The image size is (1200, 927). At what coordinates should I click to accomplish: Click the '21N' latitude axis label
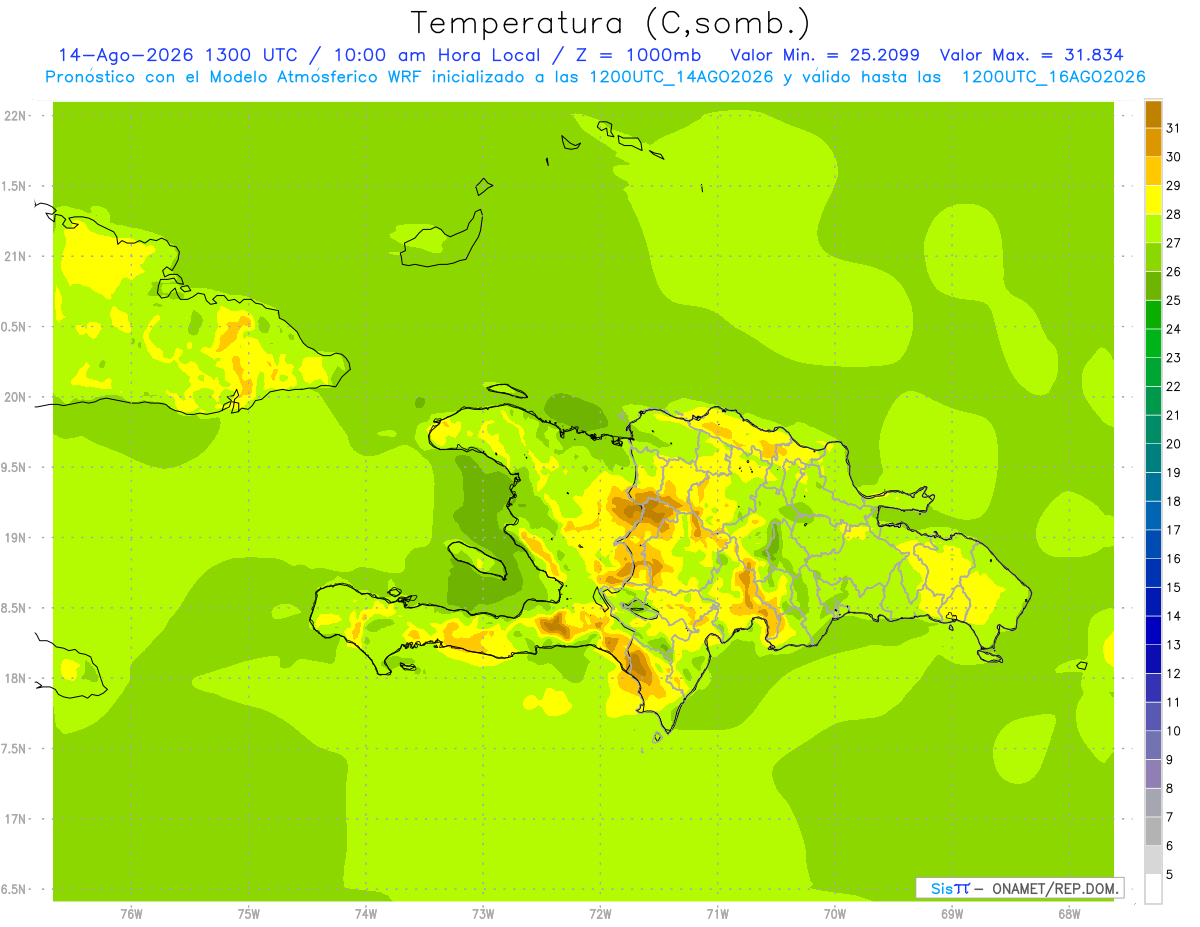pos(16,257)
